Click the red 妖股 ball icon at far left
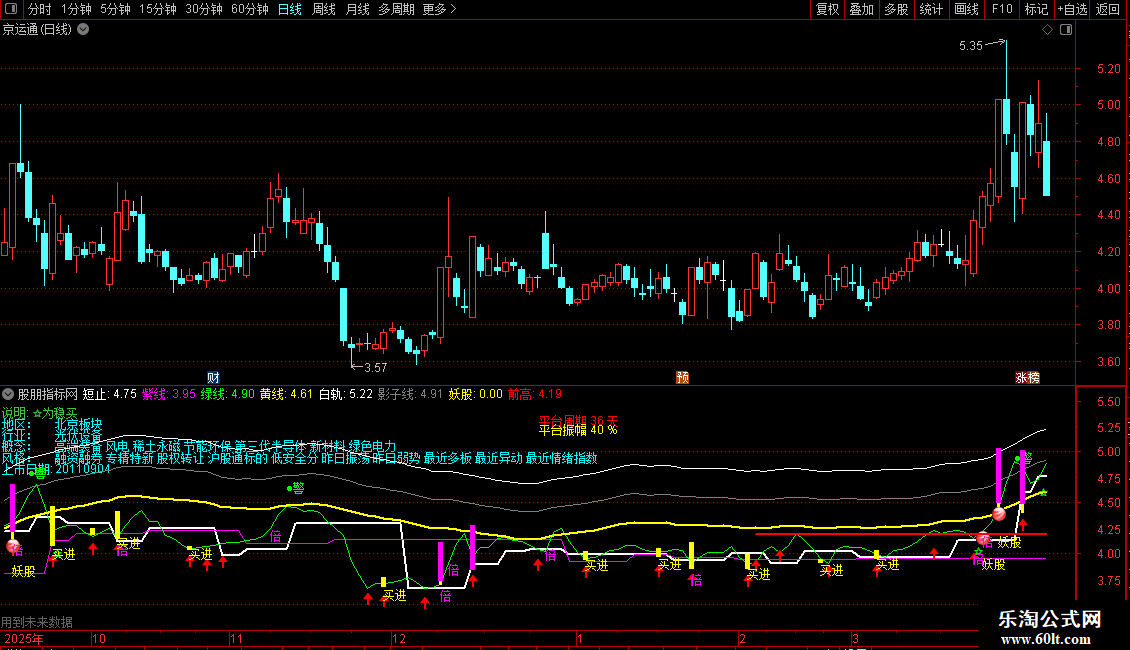The image size is (1130, 650). click(x=13, y=547)
